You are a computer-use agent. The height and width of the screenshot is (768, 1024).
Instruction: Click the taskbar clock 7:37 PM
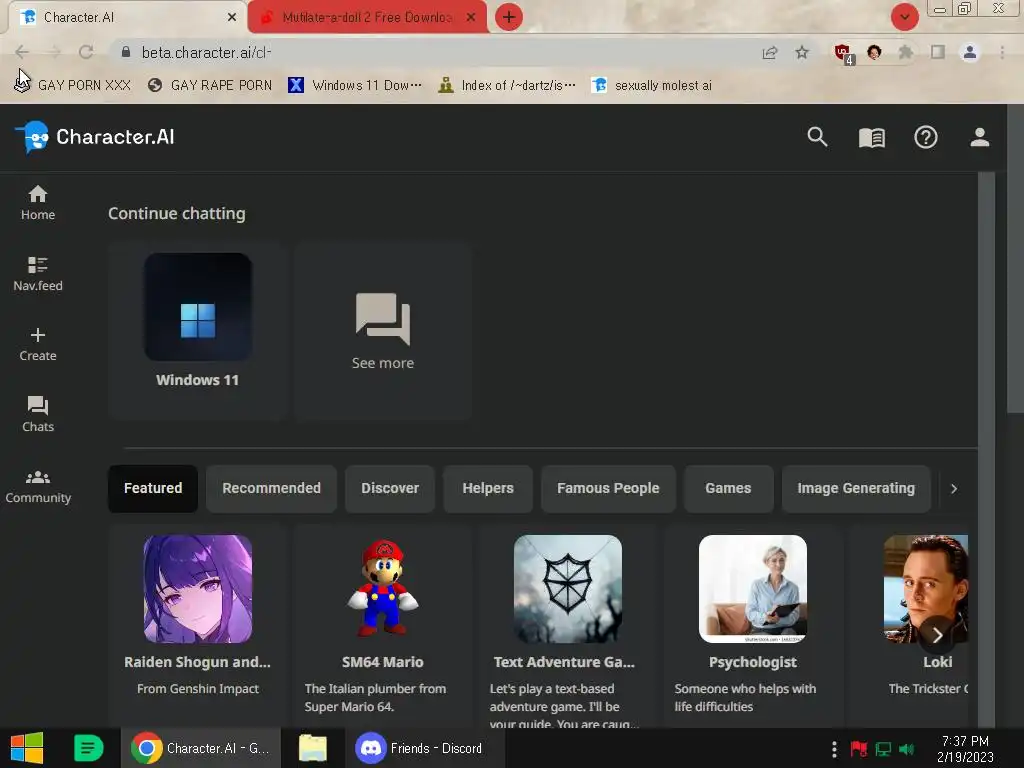[x=965, y=749]
